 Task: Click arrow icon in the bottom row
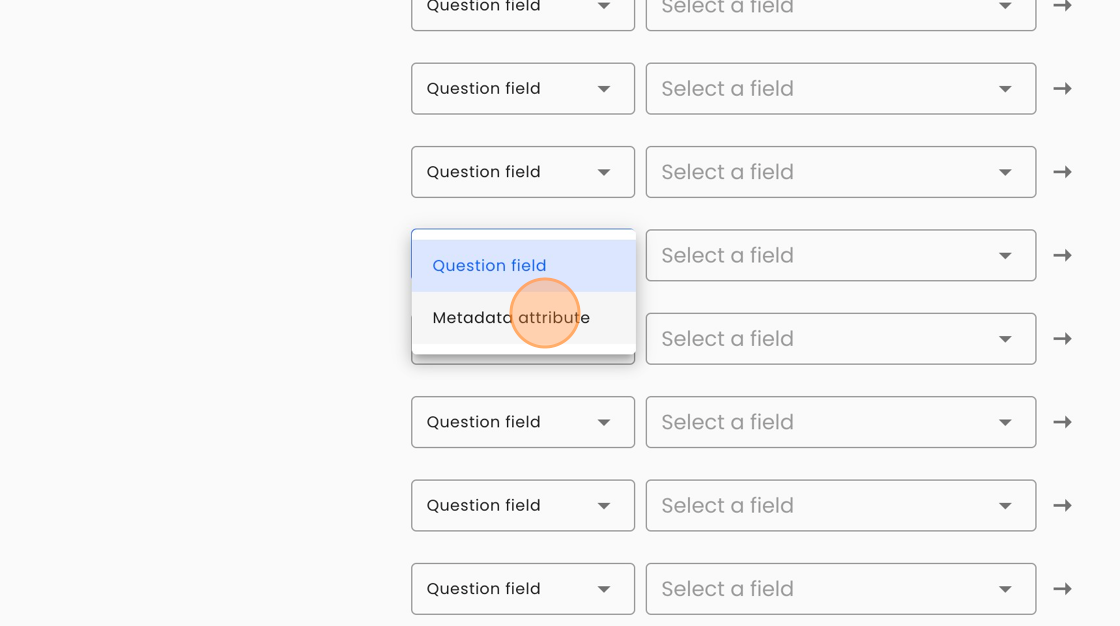click(x=1062, y=589)
